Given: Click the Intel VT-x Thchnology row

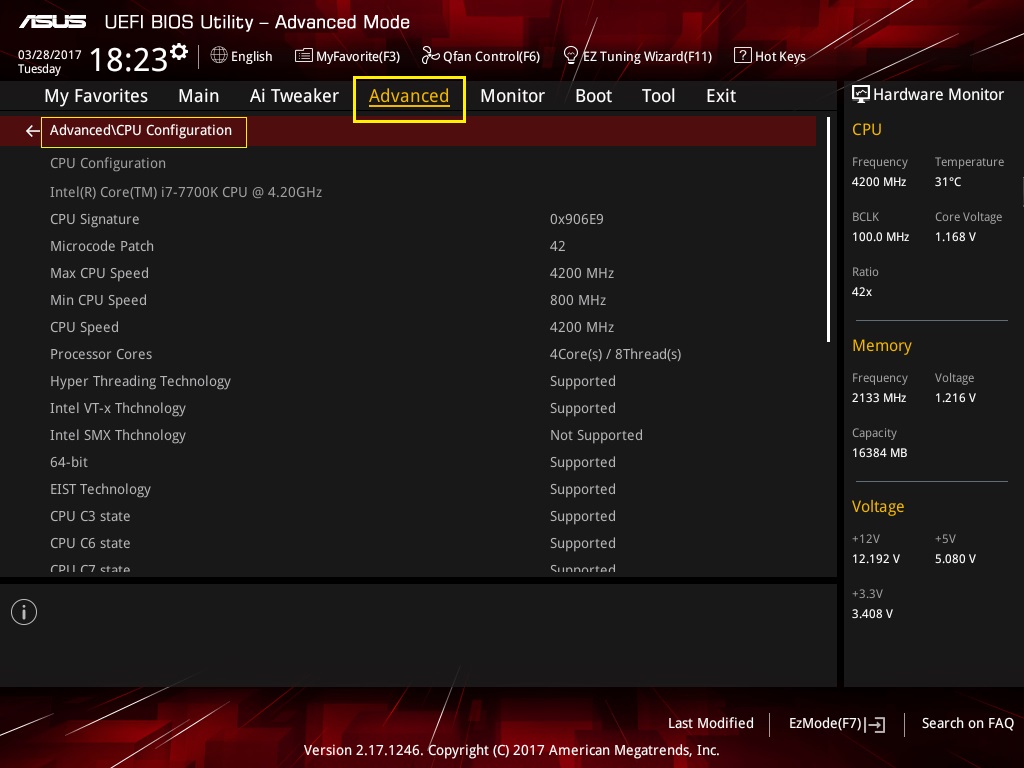Looking at the screenshot, I should pyautogui.click(x=408, y=408).
